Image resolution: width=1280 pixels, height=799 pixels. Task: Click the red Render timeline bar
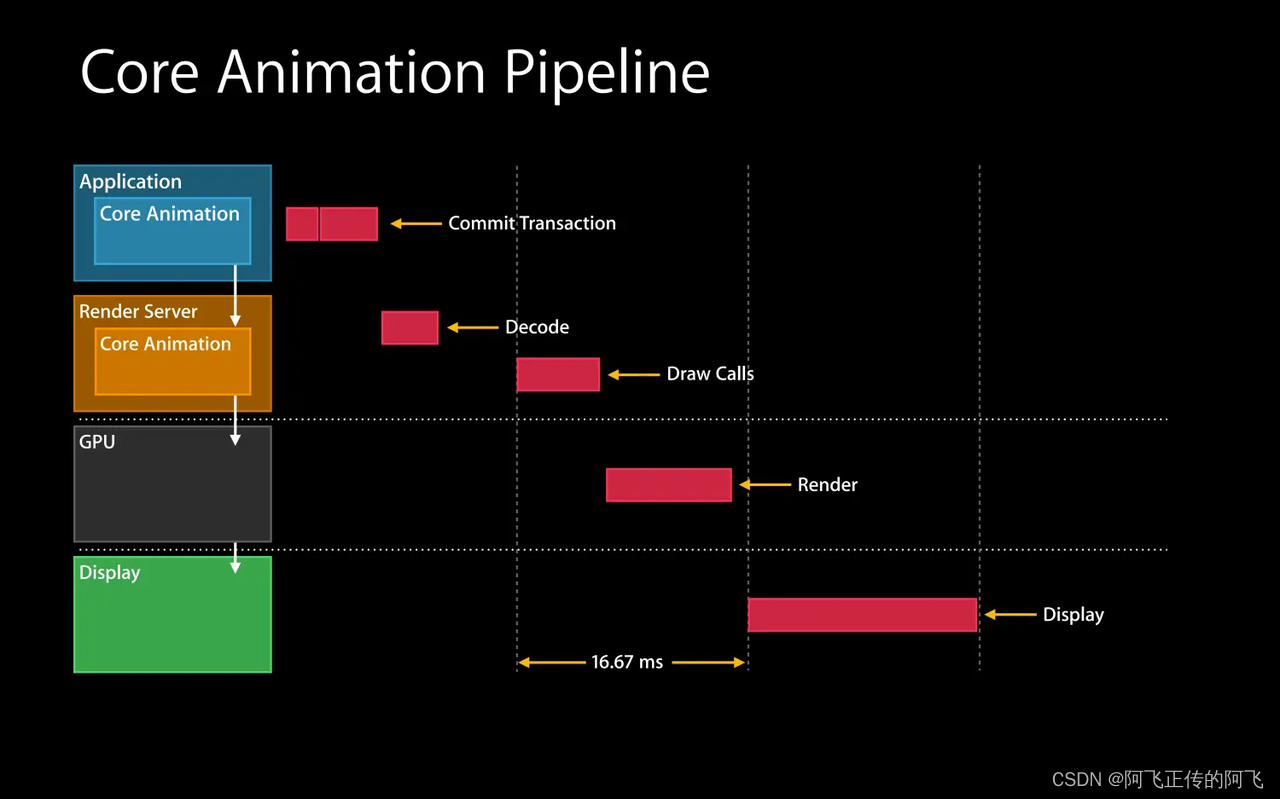(x=669, y=485)
